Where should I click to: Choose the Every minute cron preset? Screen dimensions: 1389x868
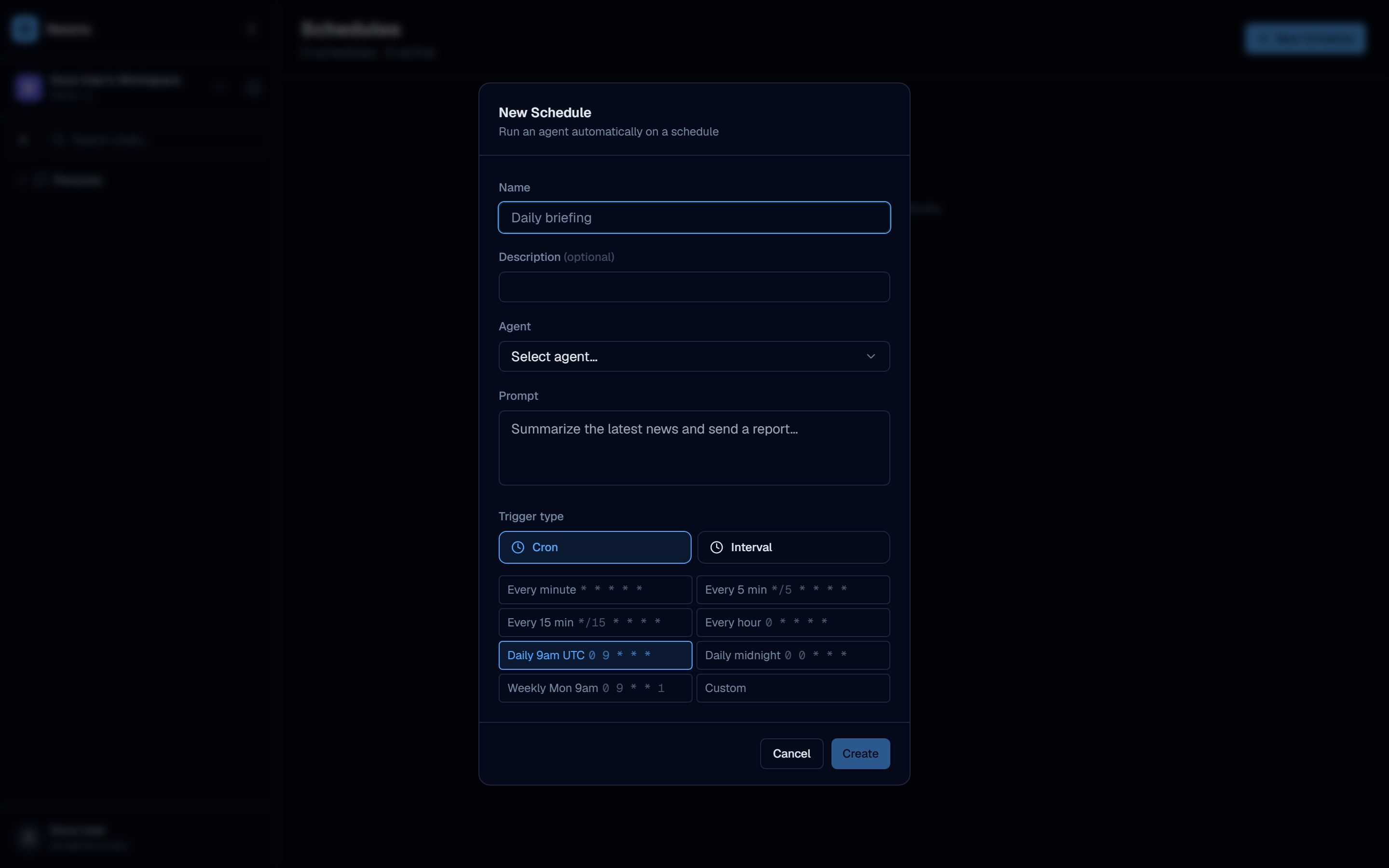click(595, 590)
